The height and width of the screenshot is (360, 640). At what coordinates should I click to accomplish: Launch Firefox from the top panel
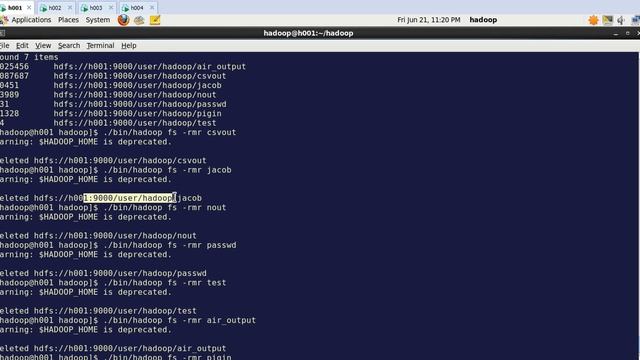[x=123, y=20]
